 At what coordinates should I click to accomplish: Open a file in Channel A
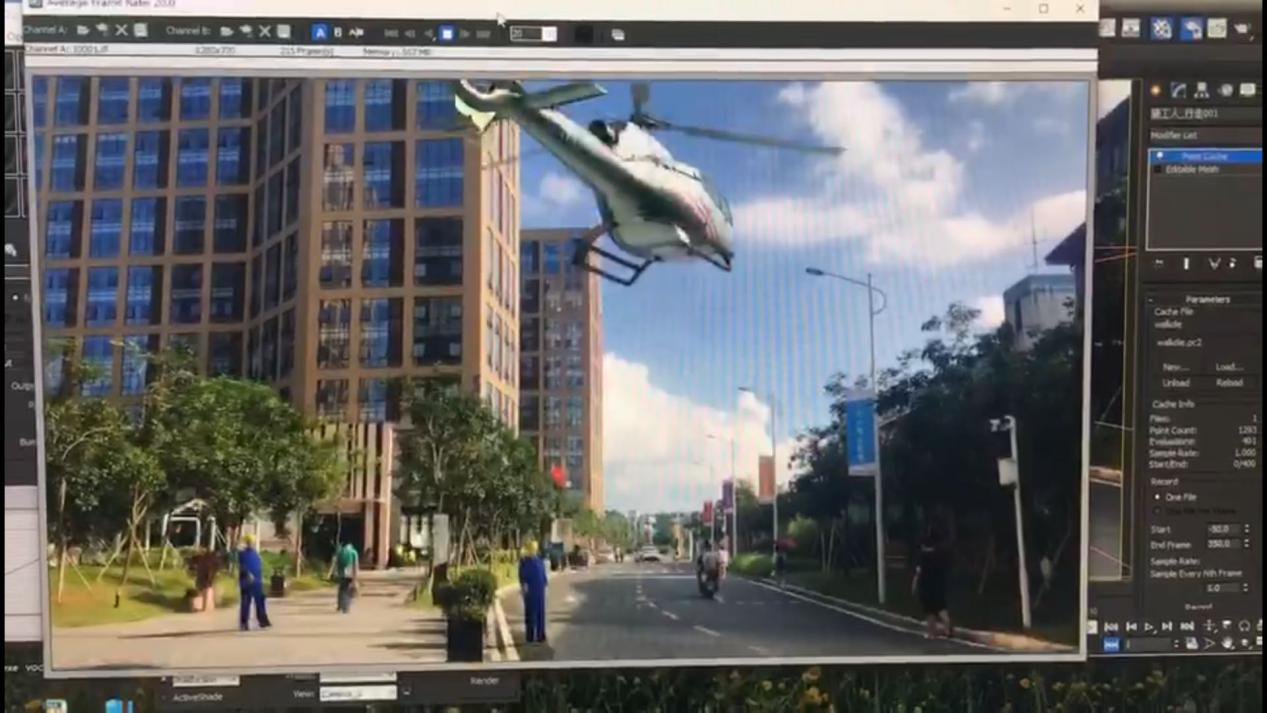pyautogui.click(x=82, y=31)
